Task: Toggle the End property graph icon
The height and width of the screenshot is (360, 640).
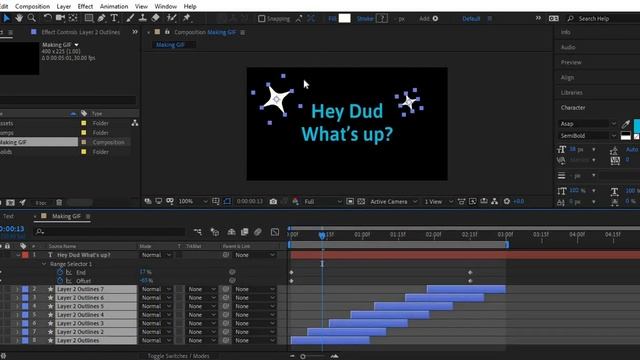Action: 69,272
